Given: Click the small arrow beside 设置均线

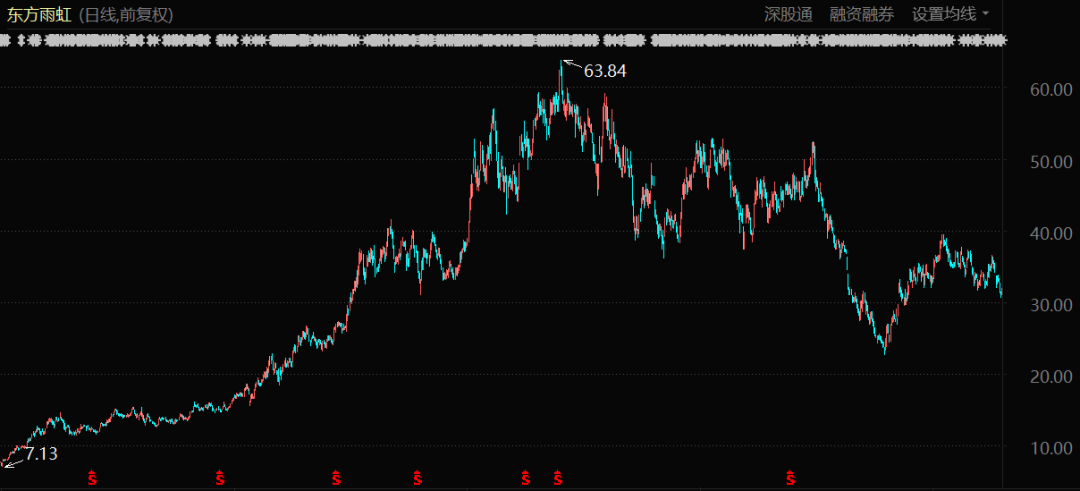Looking at the screenshot, I should click(x=986, y=14).
